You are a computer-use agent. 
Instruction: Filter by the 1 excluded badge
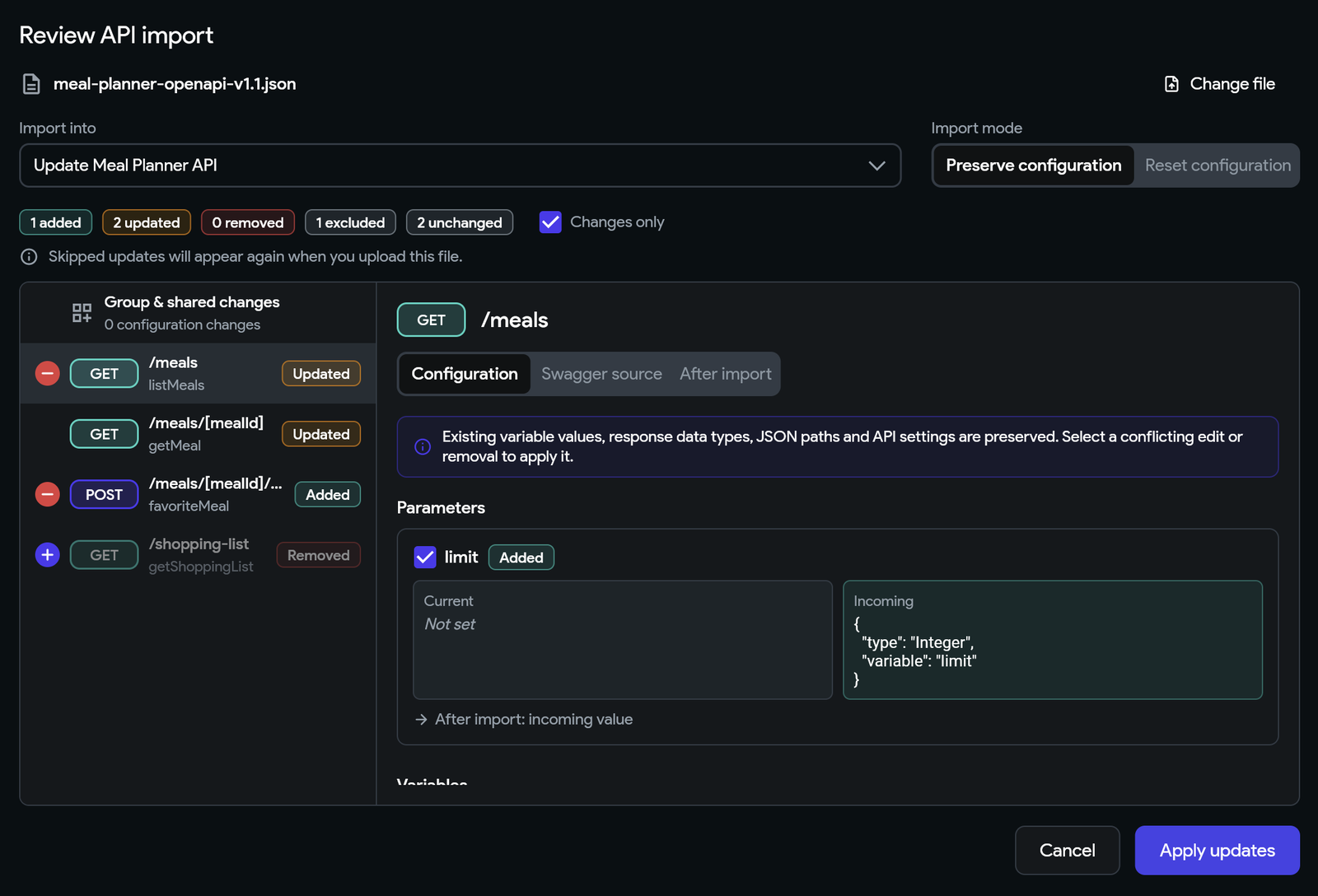pyautogui.click(x=350, y=222)
